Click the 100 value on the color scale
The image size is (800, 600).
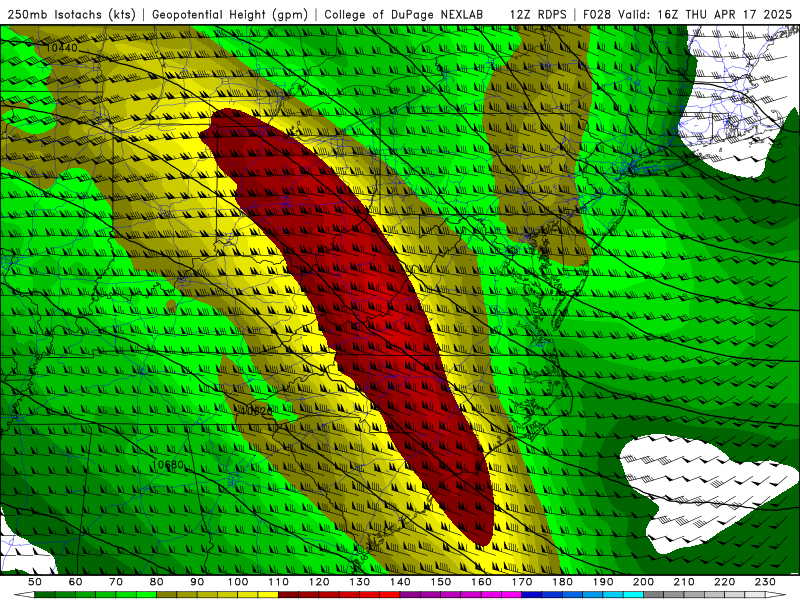tap(238, 582)
